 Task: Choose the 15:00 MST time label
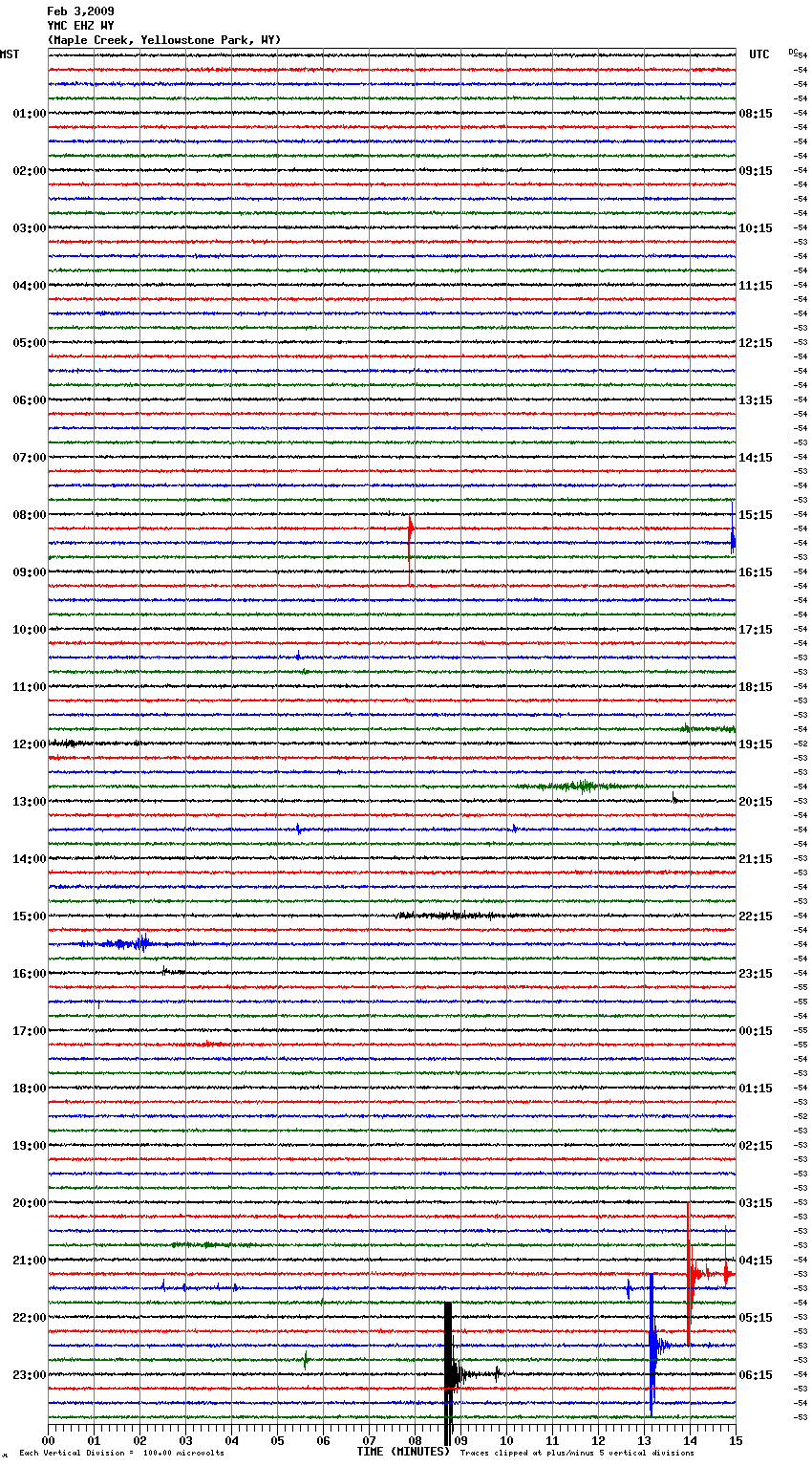point(30,916)
